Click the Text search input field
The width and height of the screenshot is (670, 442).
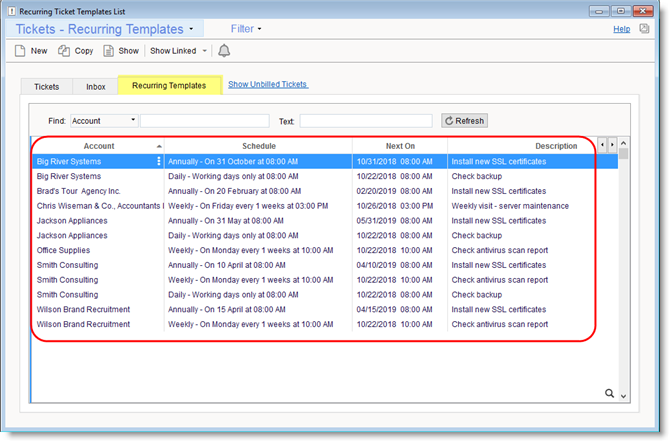tap(366, 121)
